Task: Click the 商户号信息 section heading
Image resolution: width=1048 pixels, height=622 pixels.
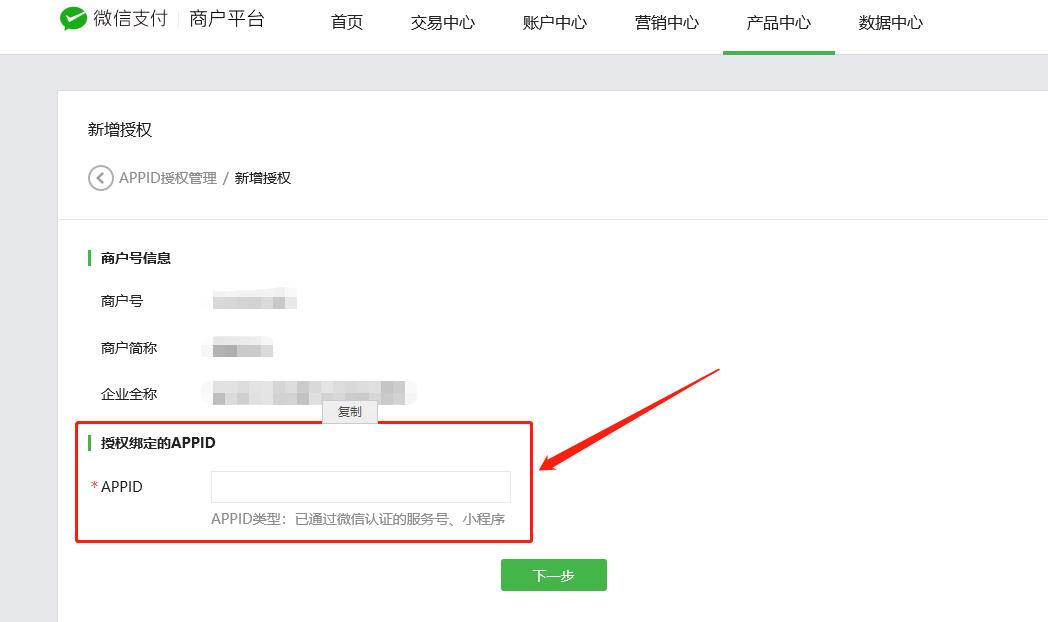Action: click(x=136, y=258)
